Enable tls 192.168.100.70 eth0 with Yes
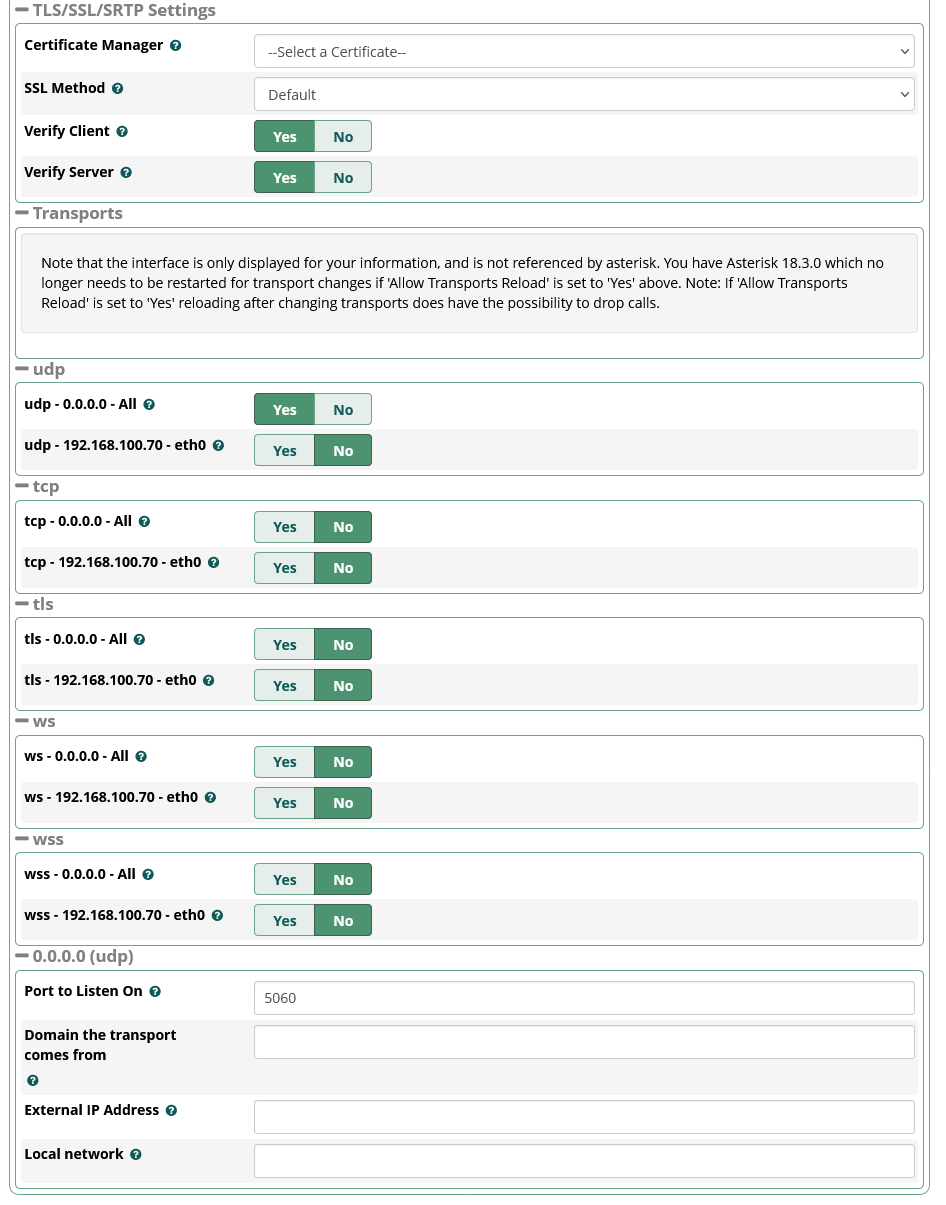946x1205 pixels. pyautogui.click(x=285, y=686)
